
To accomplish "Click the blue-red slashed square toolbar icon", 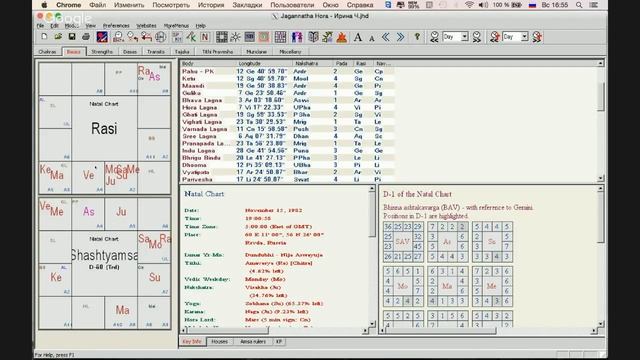I will click(x=102, y=37).
